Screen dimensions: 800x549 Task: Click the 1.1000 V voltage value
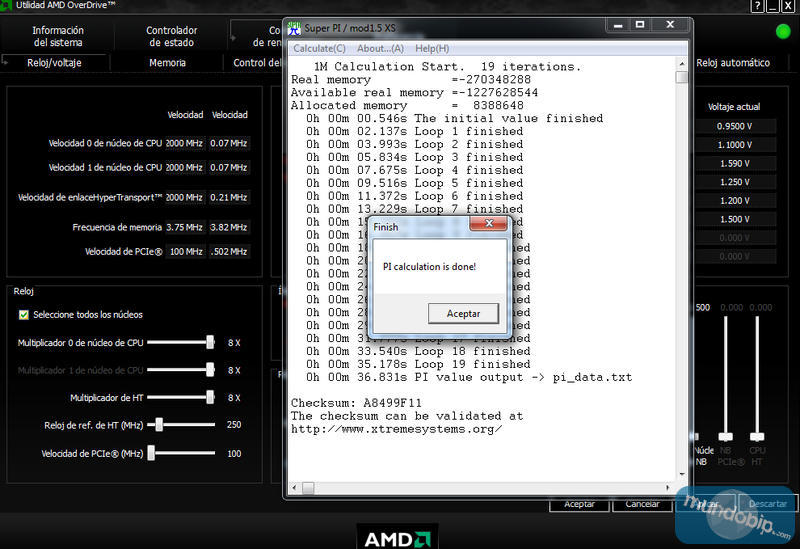(x=734, y=145)
